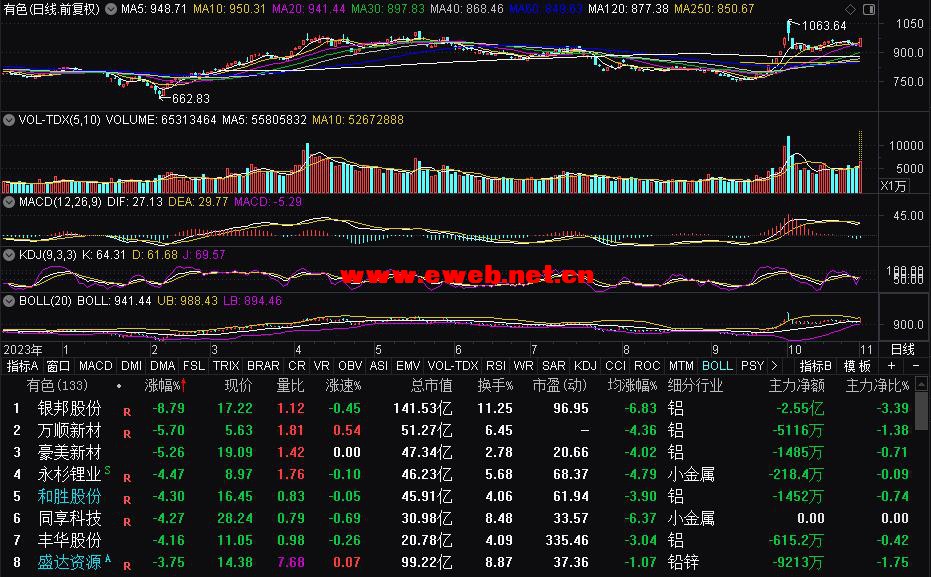Open stock 银邦股份 in the list
Screen dimensions: 931x577
[x=69, y=408]
